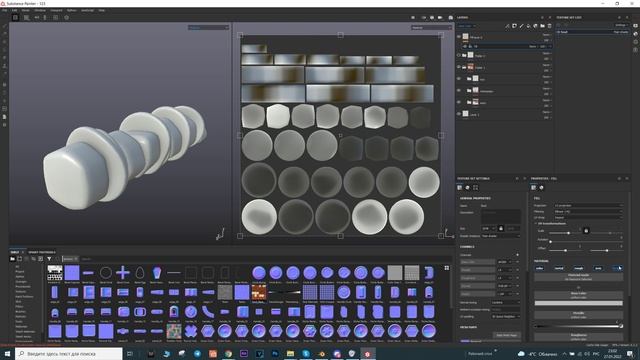
Task: Select the Clone stamp tool
Action: pos(4,66)
